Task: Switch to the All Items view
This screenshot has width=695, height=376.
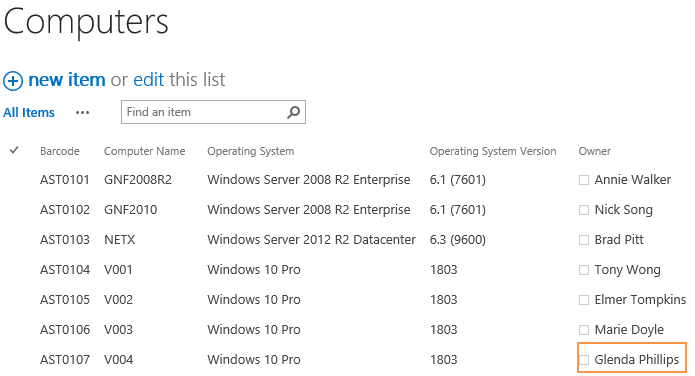Action: [29, 113]
